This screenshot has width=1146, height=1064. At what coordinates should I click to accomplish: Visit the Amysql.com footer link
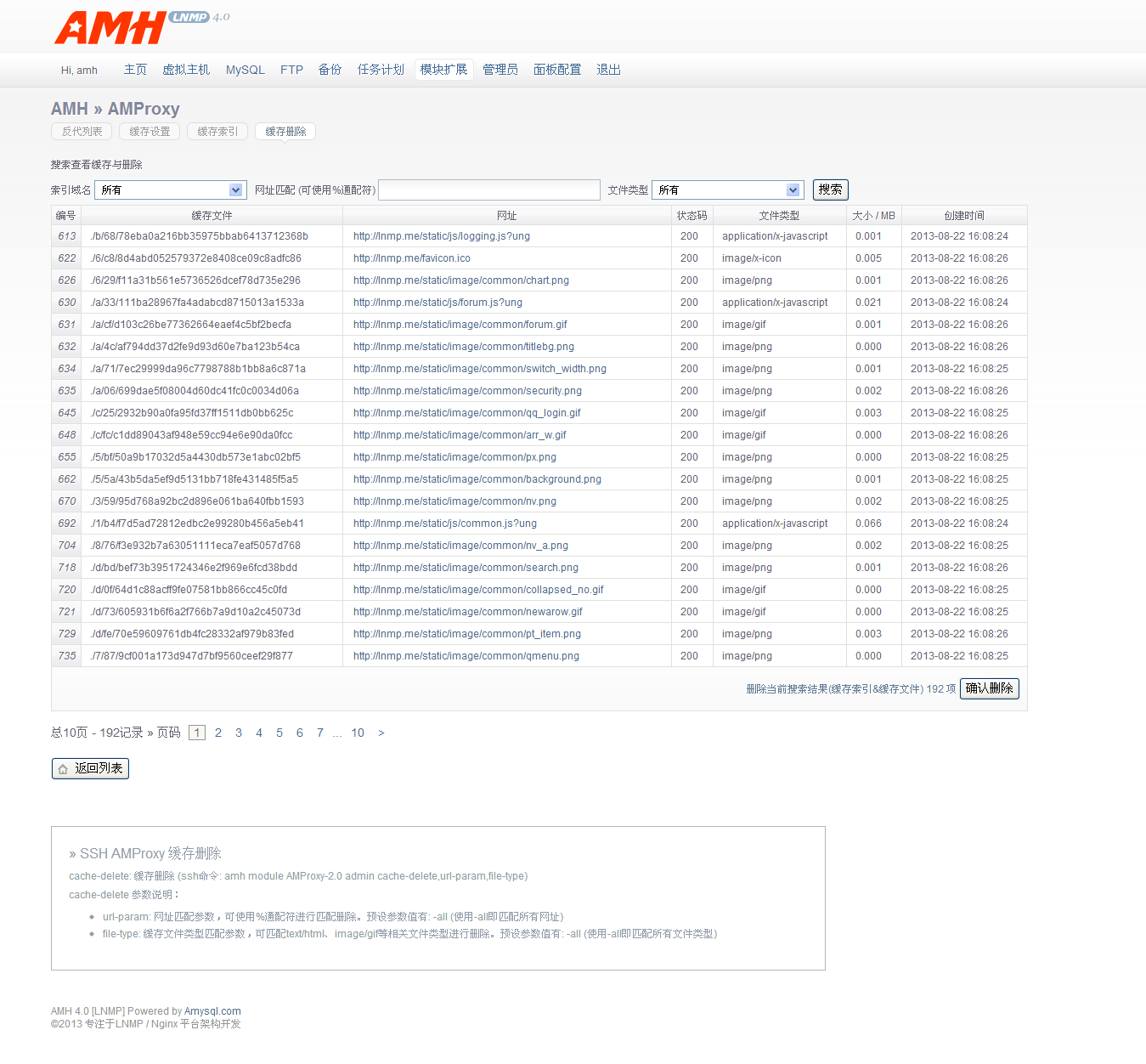click(x=212, y=1011)
